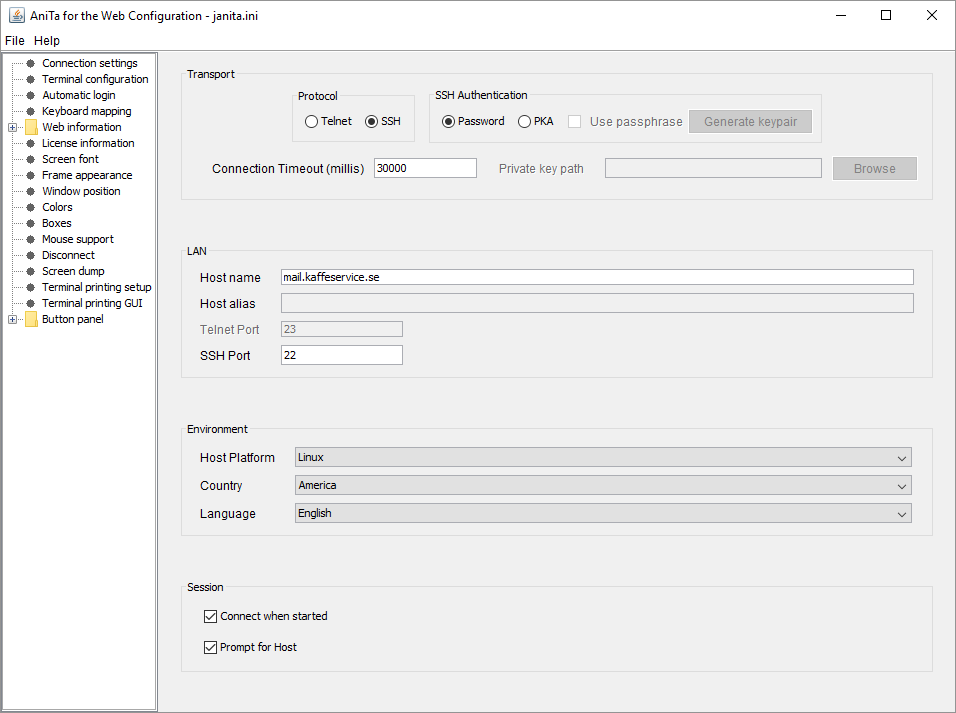Maximize the configuration window
Viewport: 956px width, 713px height.
pos(886,15)
